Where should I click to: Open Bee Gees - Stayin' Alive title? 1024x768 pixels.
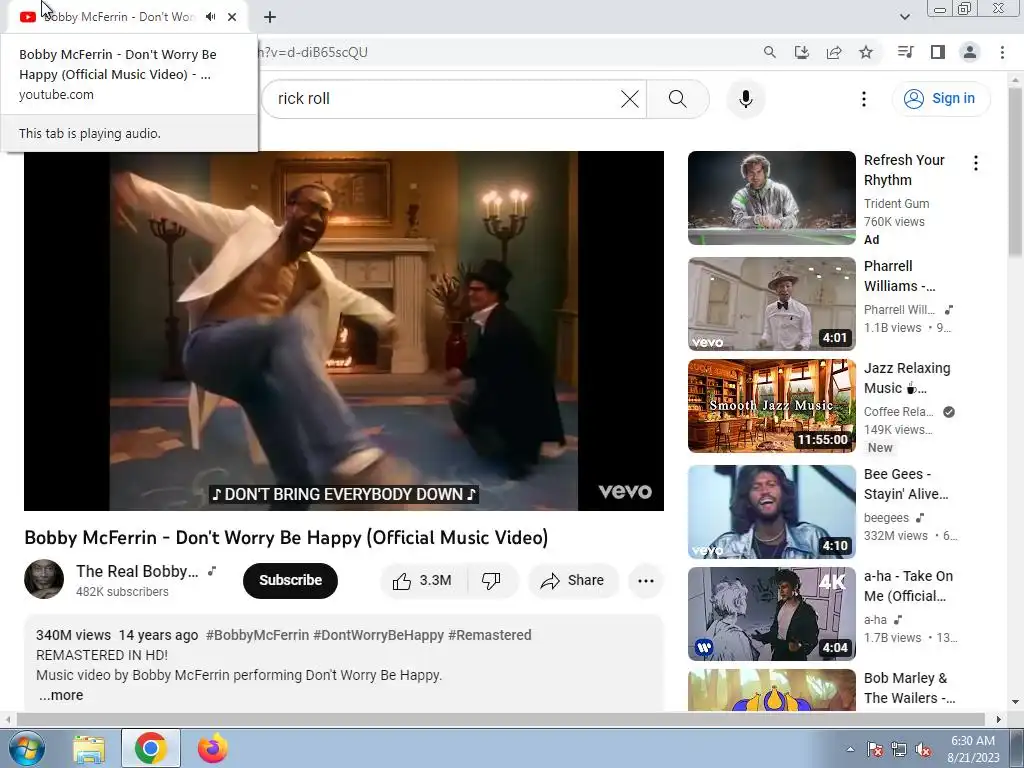click(x=906, y=484)
